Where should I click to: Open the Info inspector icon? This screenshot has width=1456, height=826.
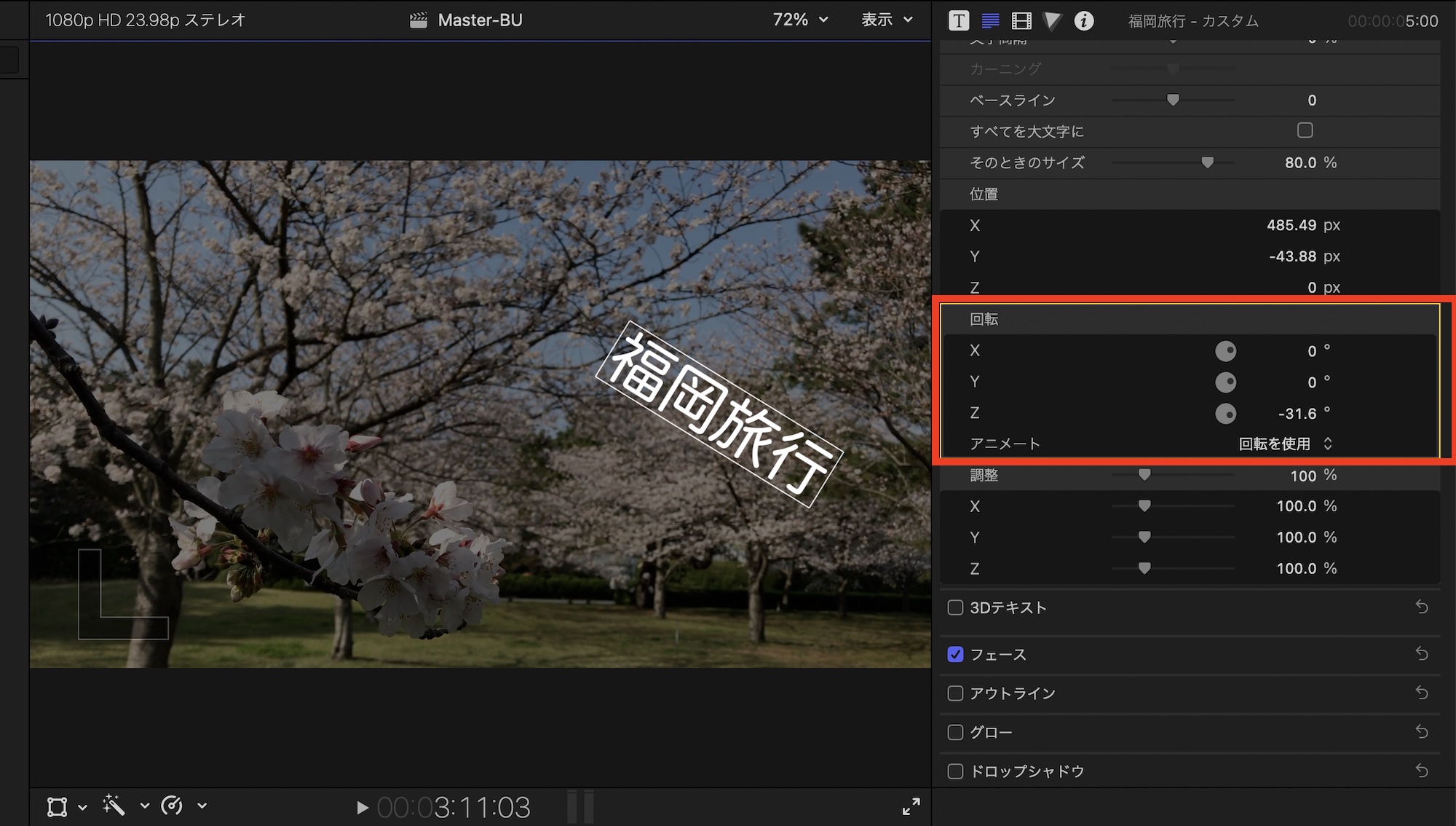(1084, 20)
